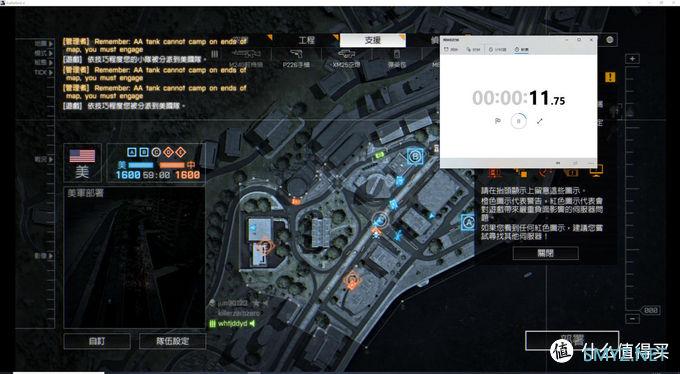Image resolution: width=680 pixels, height=374 pixels.
Task: Click the 關閉 close button
Action: (545, 253)
